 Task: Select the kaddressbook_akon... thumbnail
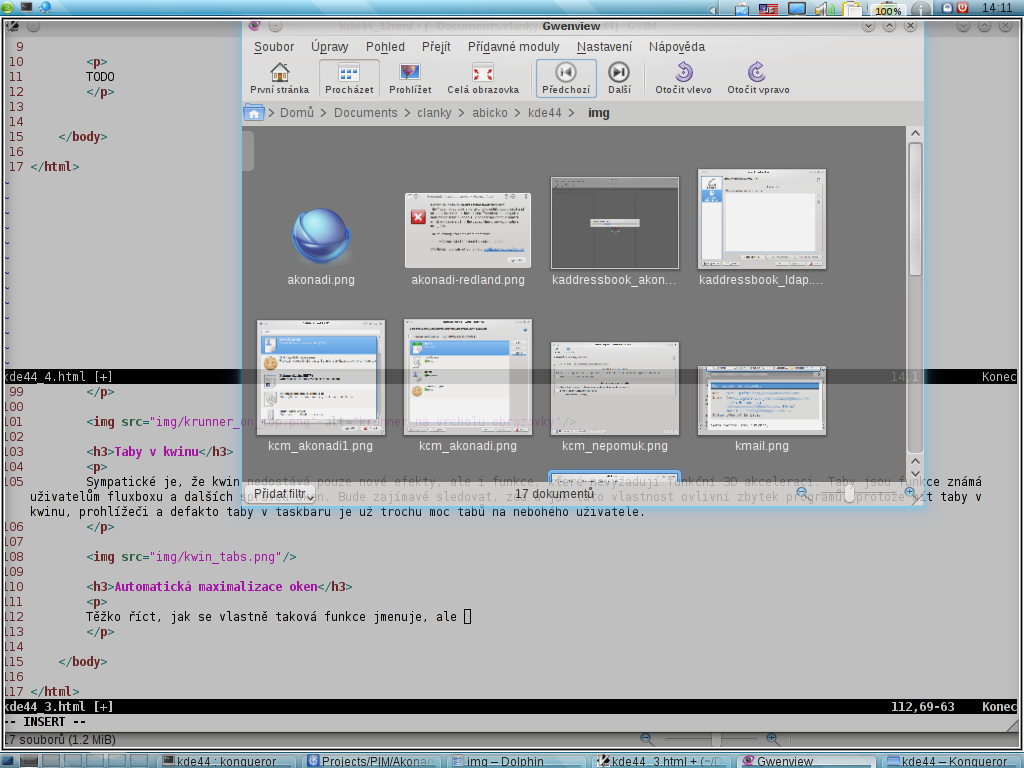tap(615, 223)
